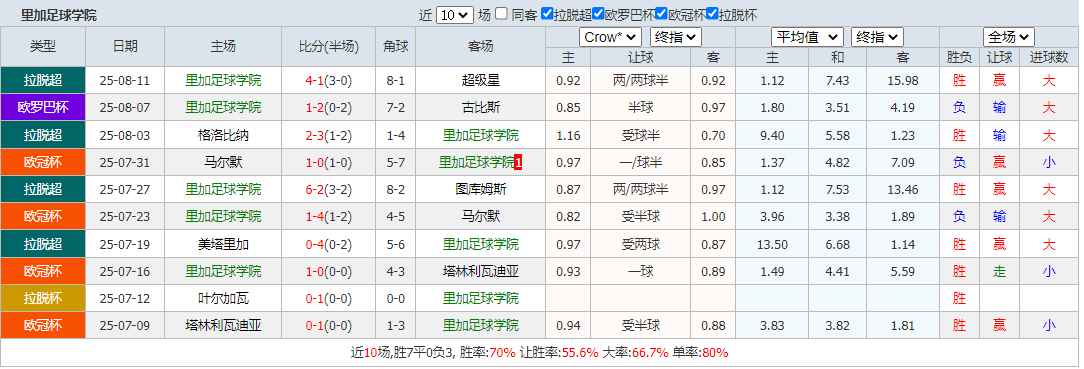Screen dimensions: 1084x369
Task: Click home odds 13.50
Action: (772, 244)
